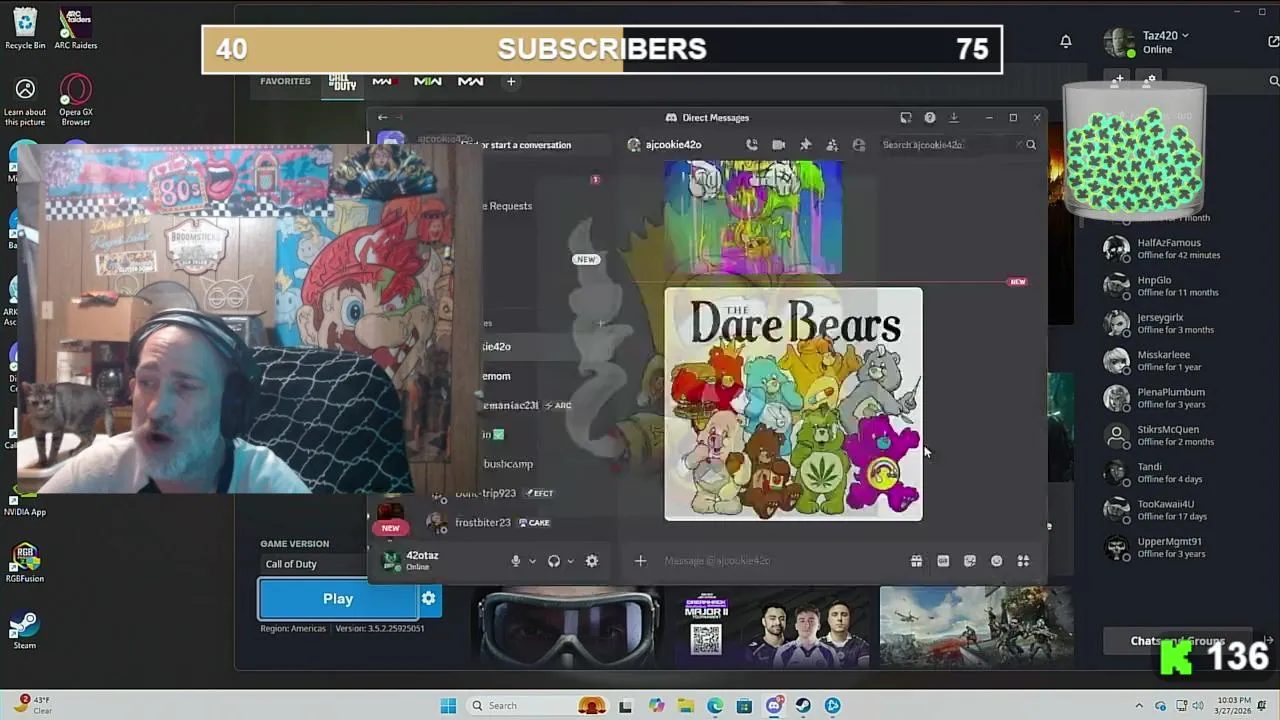Go back with Discord arrow
Viewport: 1280px width, 720px height.
click(x=382, y=117)
